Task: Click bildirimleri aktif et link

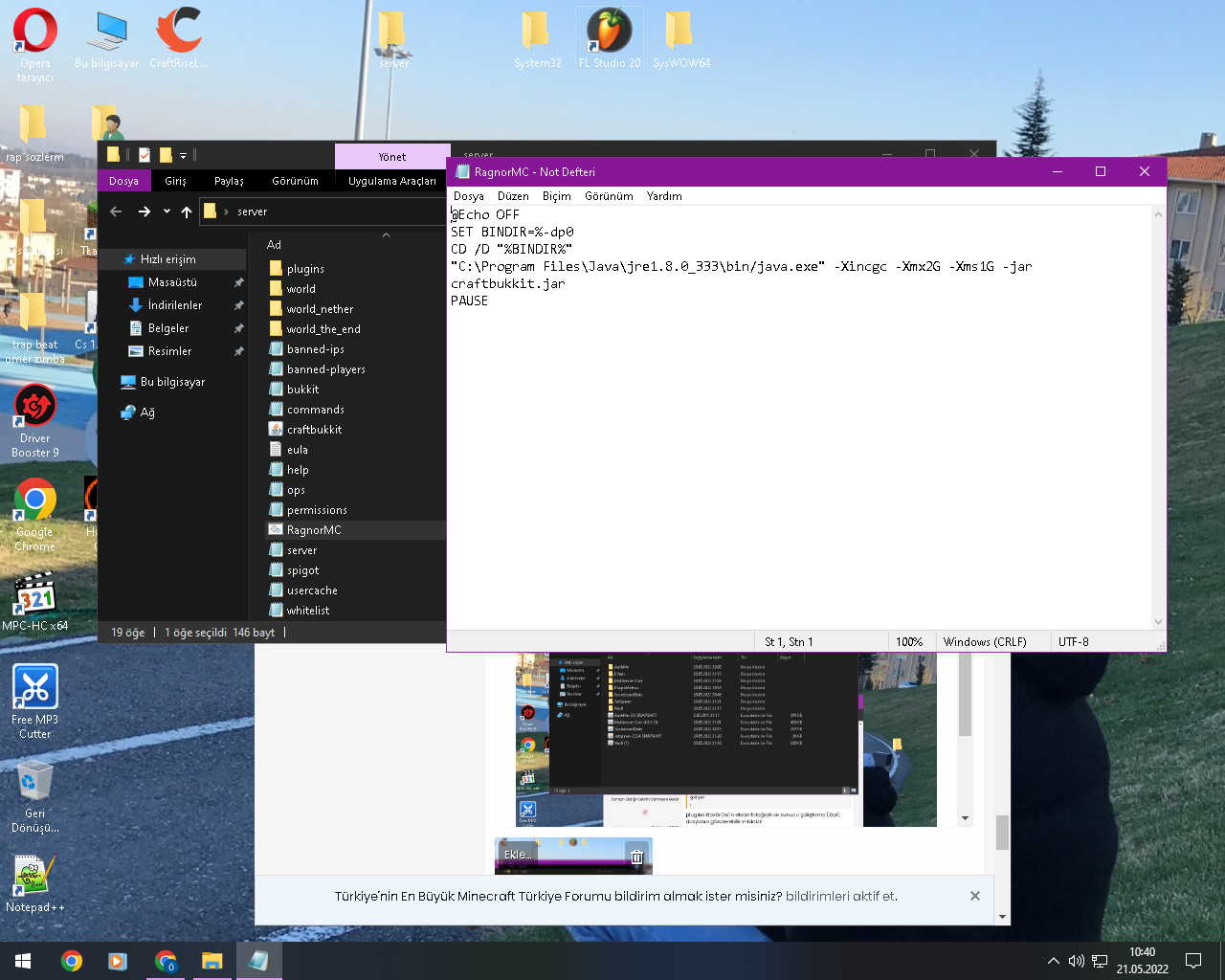Action: [x=841, y=897]
